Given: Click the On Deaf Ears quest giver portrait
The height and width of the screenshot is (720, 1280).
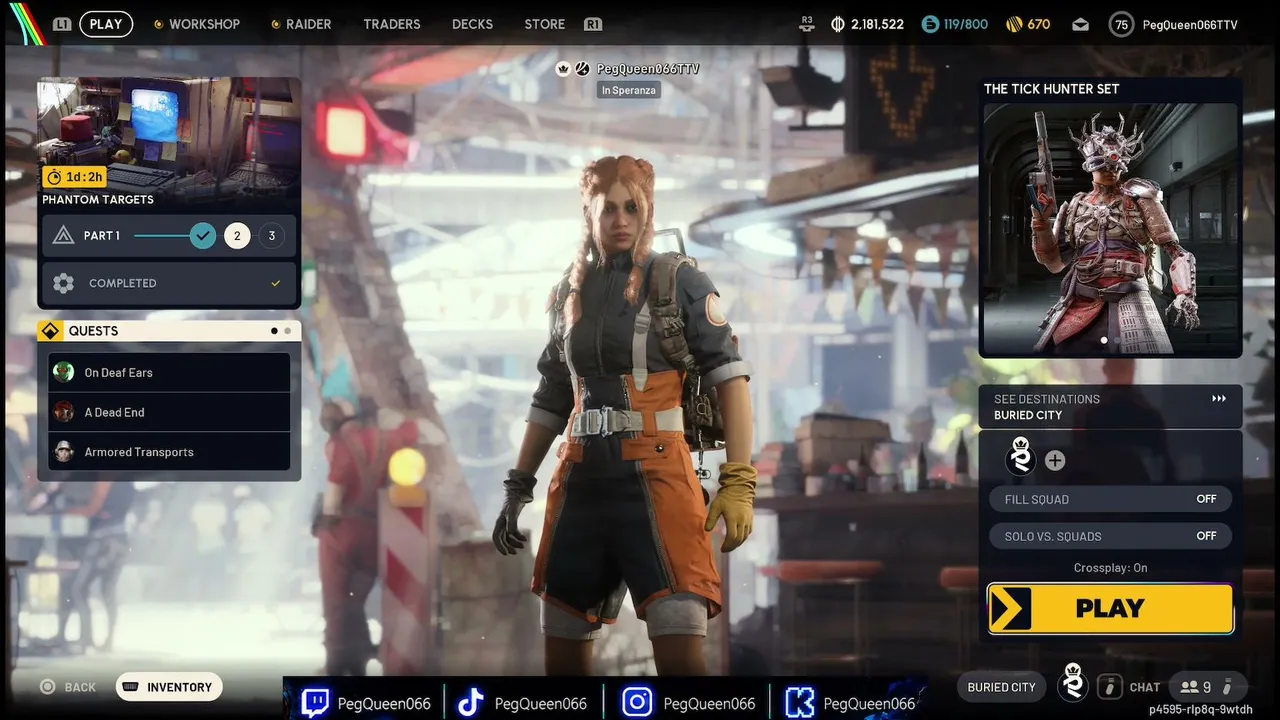Looking at the screenshot, I should coord(64,372).
